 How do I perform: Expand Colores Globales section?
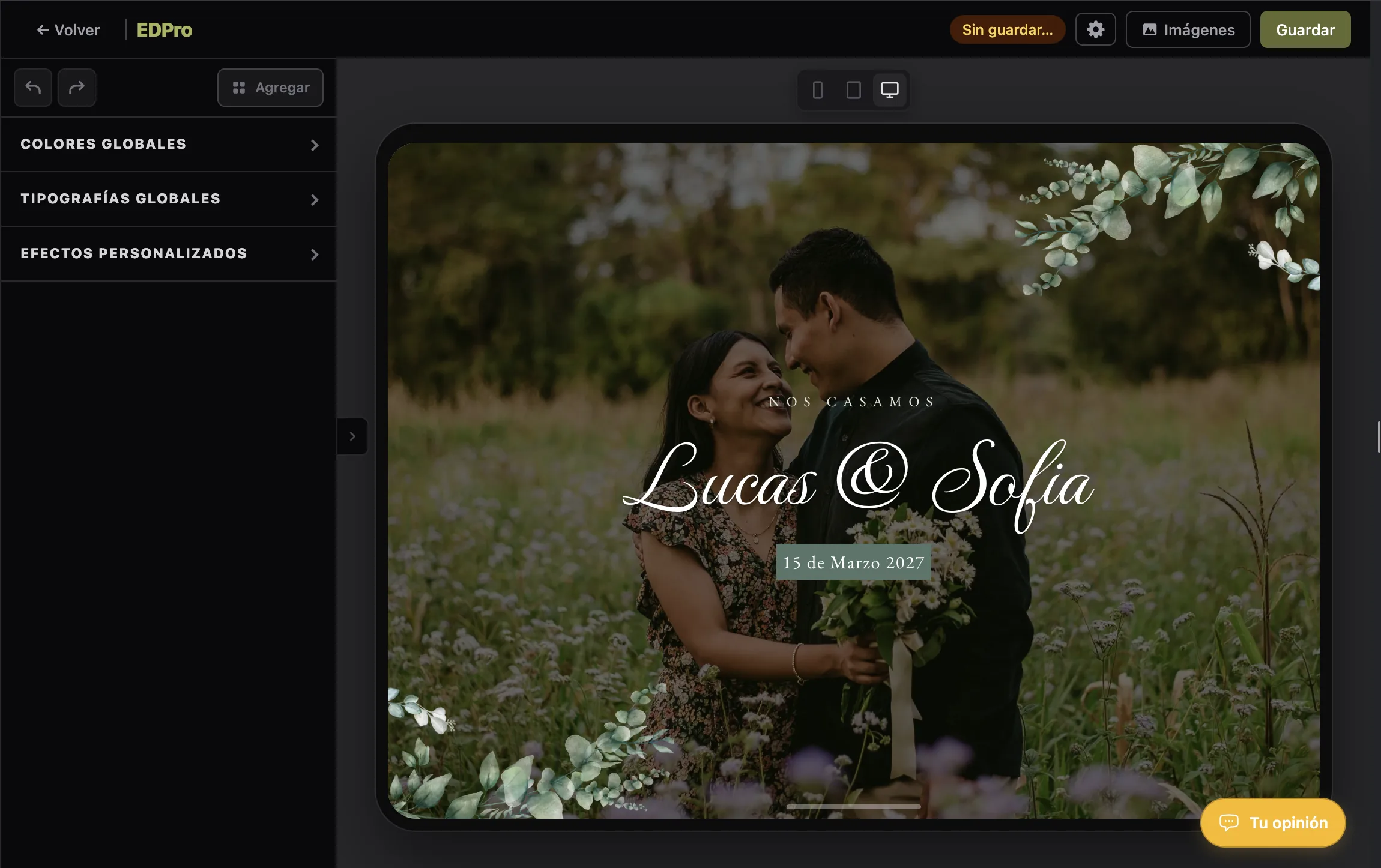[169, 145]
